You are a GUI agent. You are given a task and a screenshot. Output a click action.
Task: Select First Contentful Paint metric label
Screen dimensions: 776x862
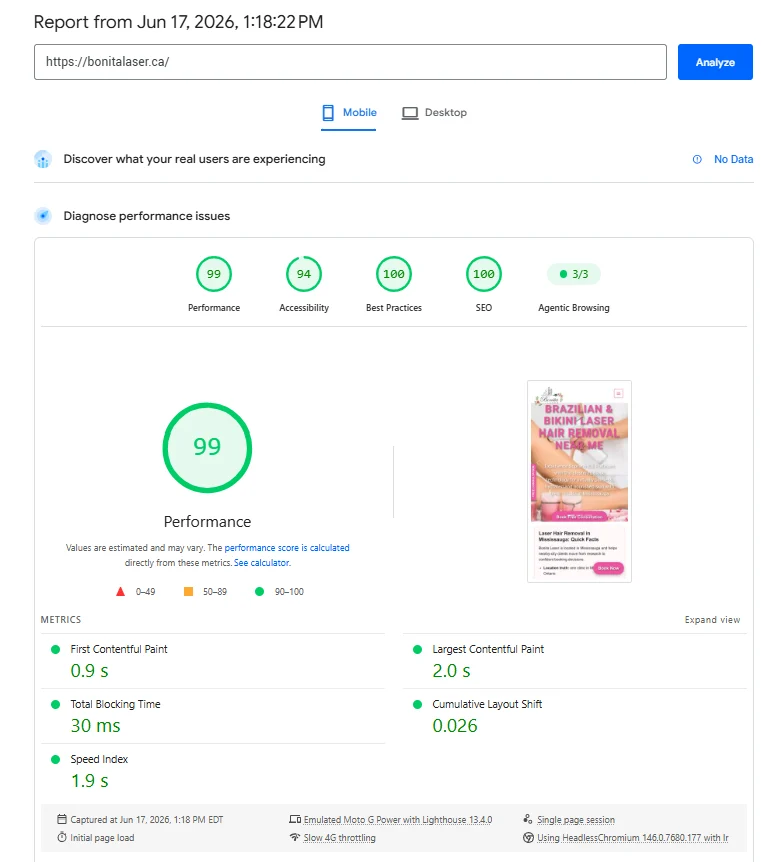119,649
